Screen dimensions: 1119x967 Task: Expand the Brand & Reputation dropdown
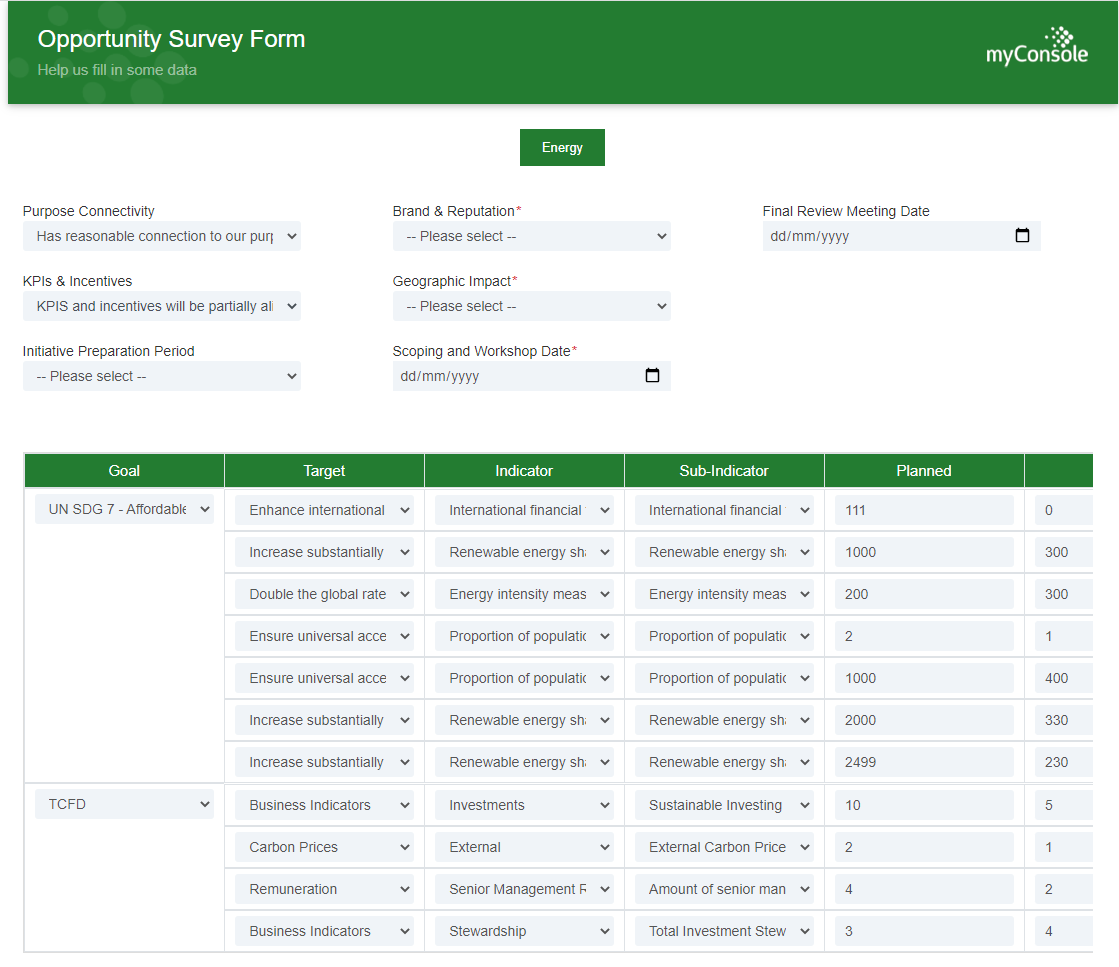pos(531,236)
